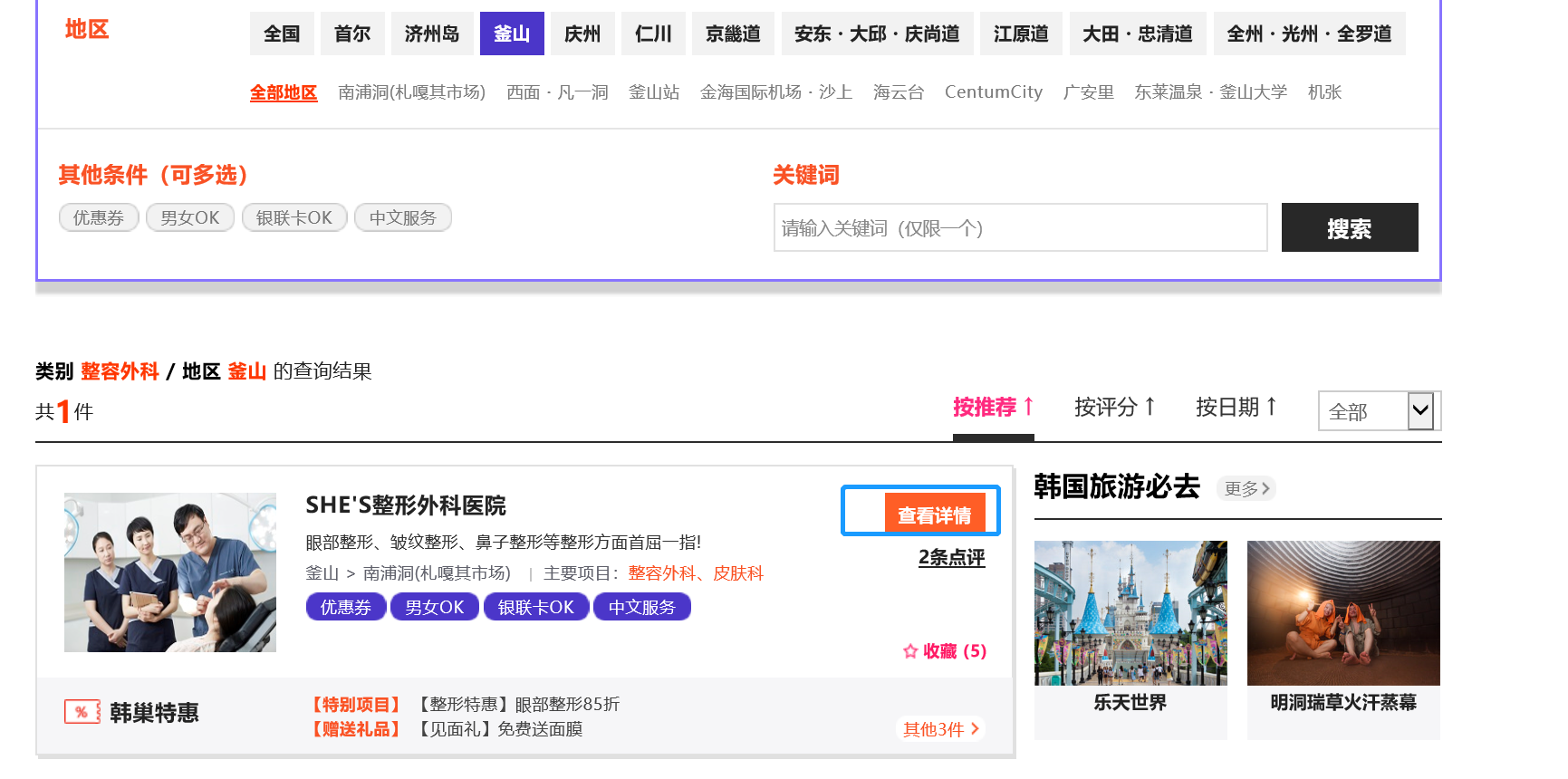Toggle the 优惠券 filter condition

click(x=99, y=217)
